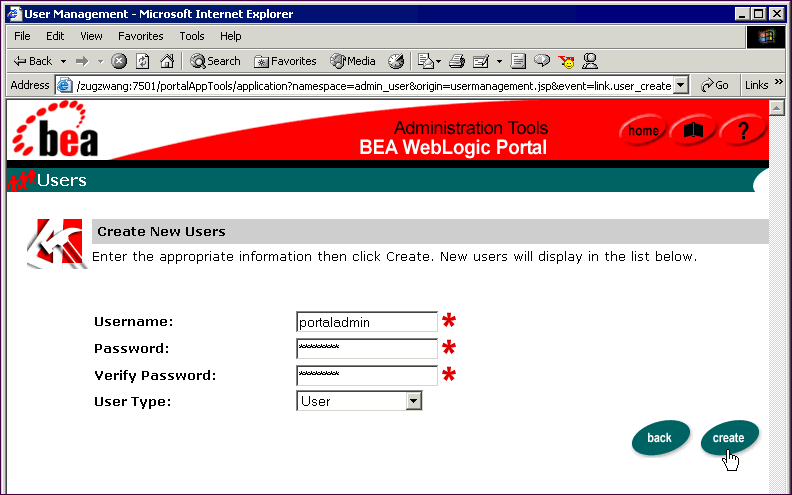Open the Edit icon's dropdown arrow
The height and width of the screenshot is (495, 792).
click(499, 62)
